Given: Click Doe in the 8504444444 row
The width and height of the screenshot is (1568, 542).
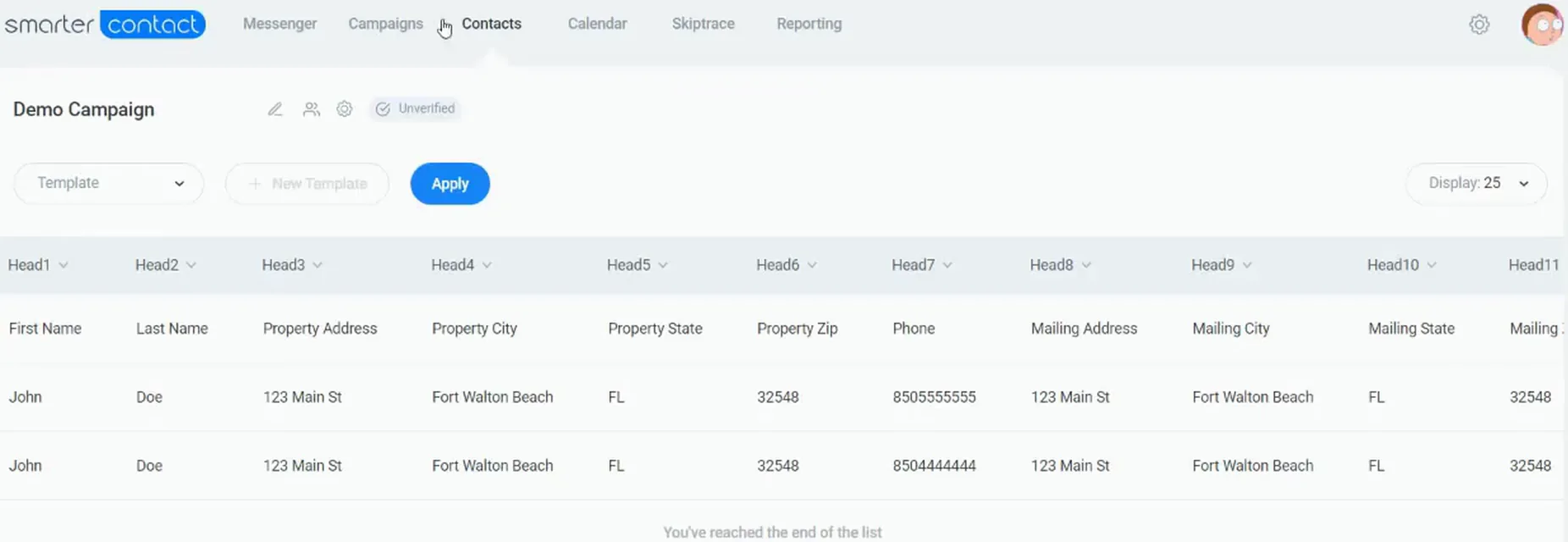Looking at the screenshot, I should click(149, 466).
